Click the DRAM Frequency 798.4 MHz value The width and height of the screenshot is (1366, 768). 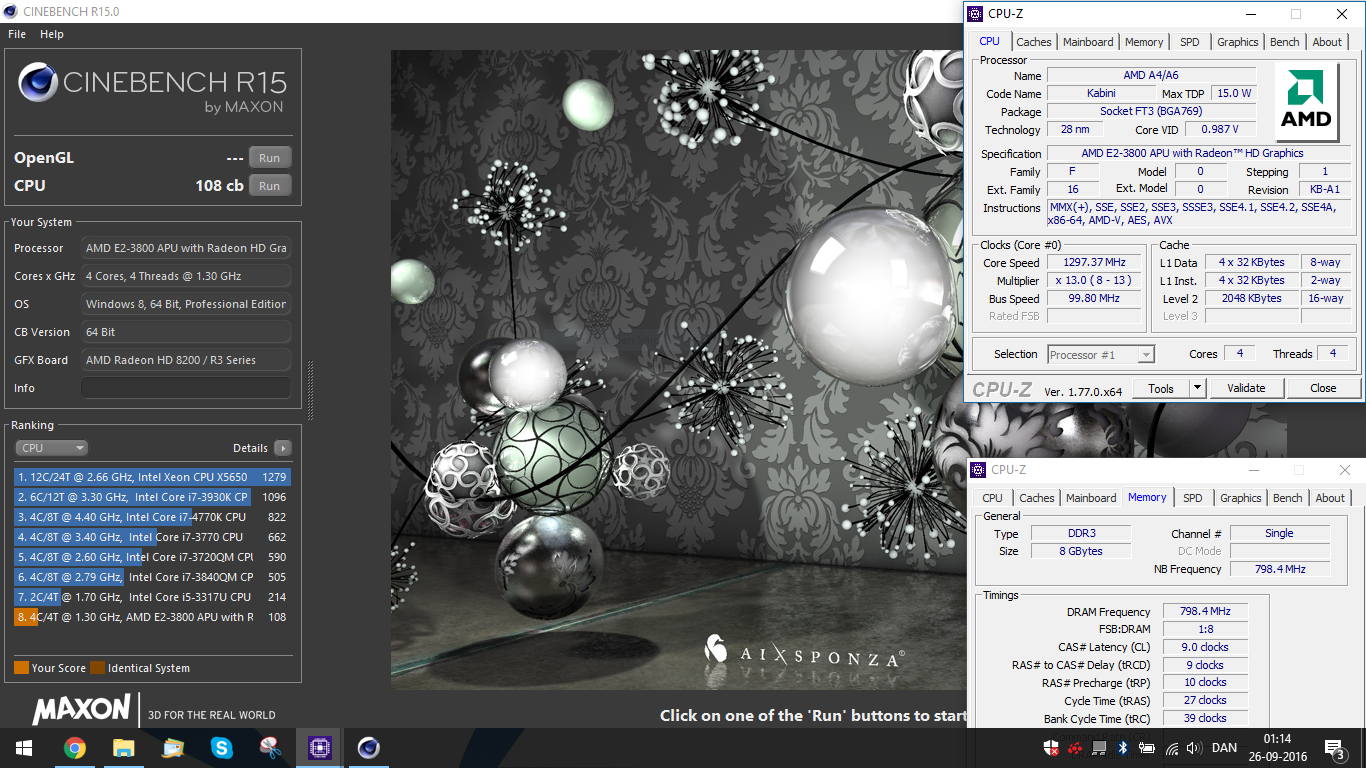1205,611
